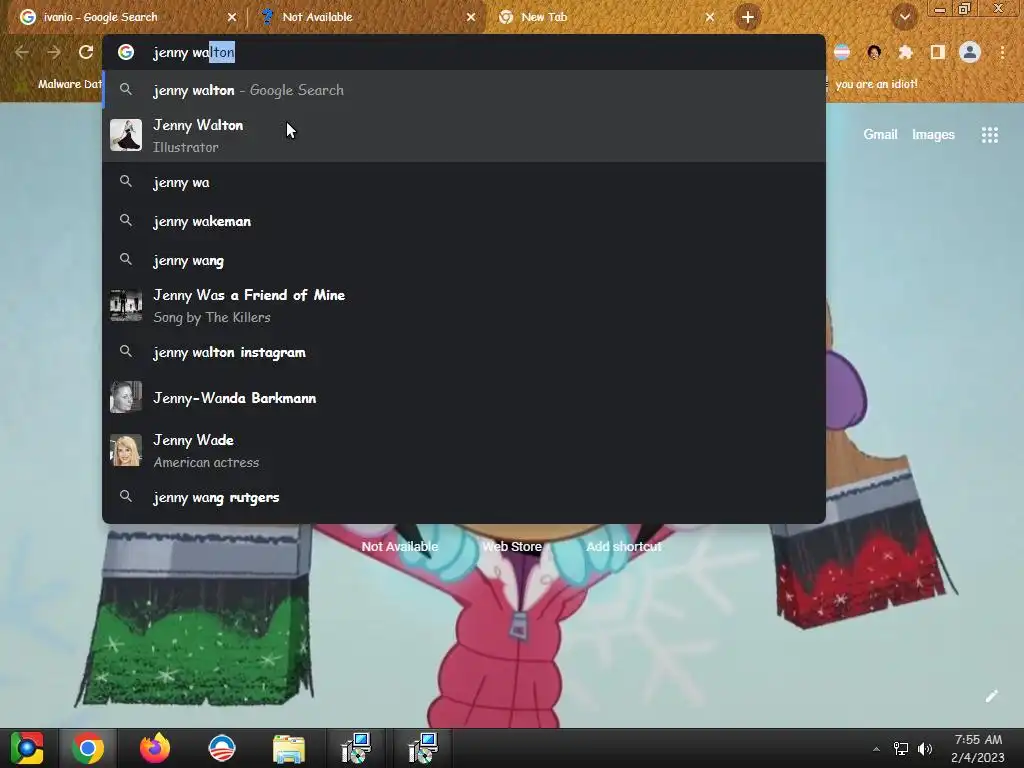Launch Firefox from the taskbar

pos(155,748)
